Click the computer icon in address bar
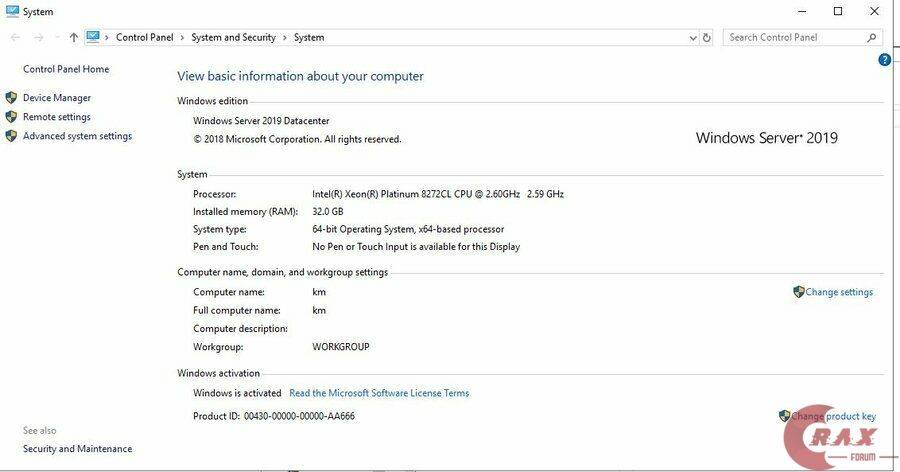Viewport: 900px width, 472px height. (x=93, y=37)
